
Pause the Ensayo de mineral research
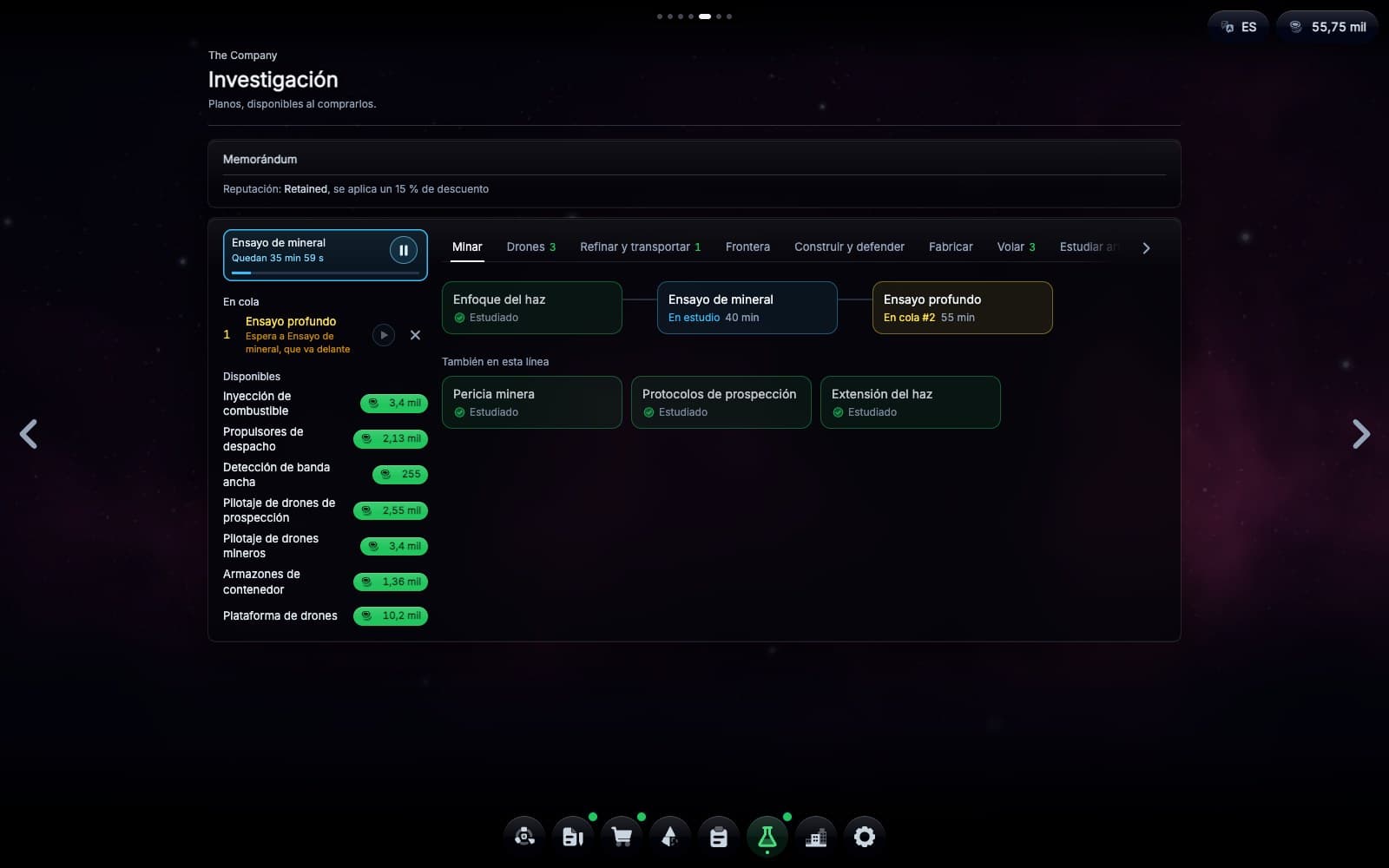click(x=404, y=250)
